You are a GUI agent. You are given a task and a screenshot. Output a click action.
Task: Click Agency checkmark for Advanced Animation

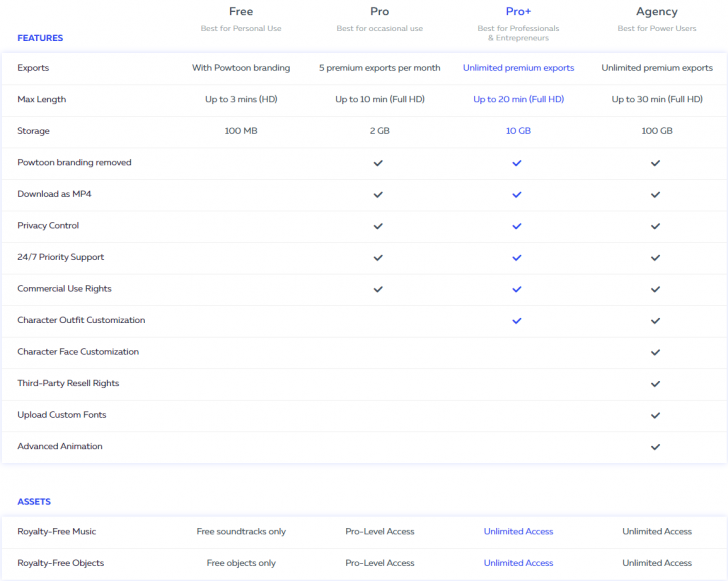coord(656,447)
